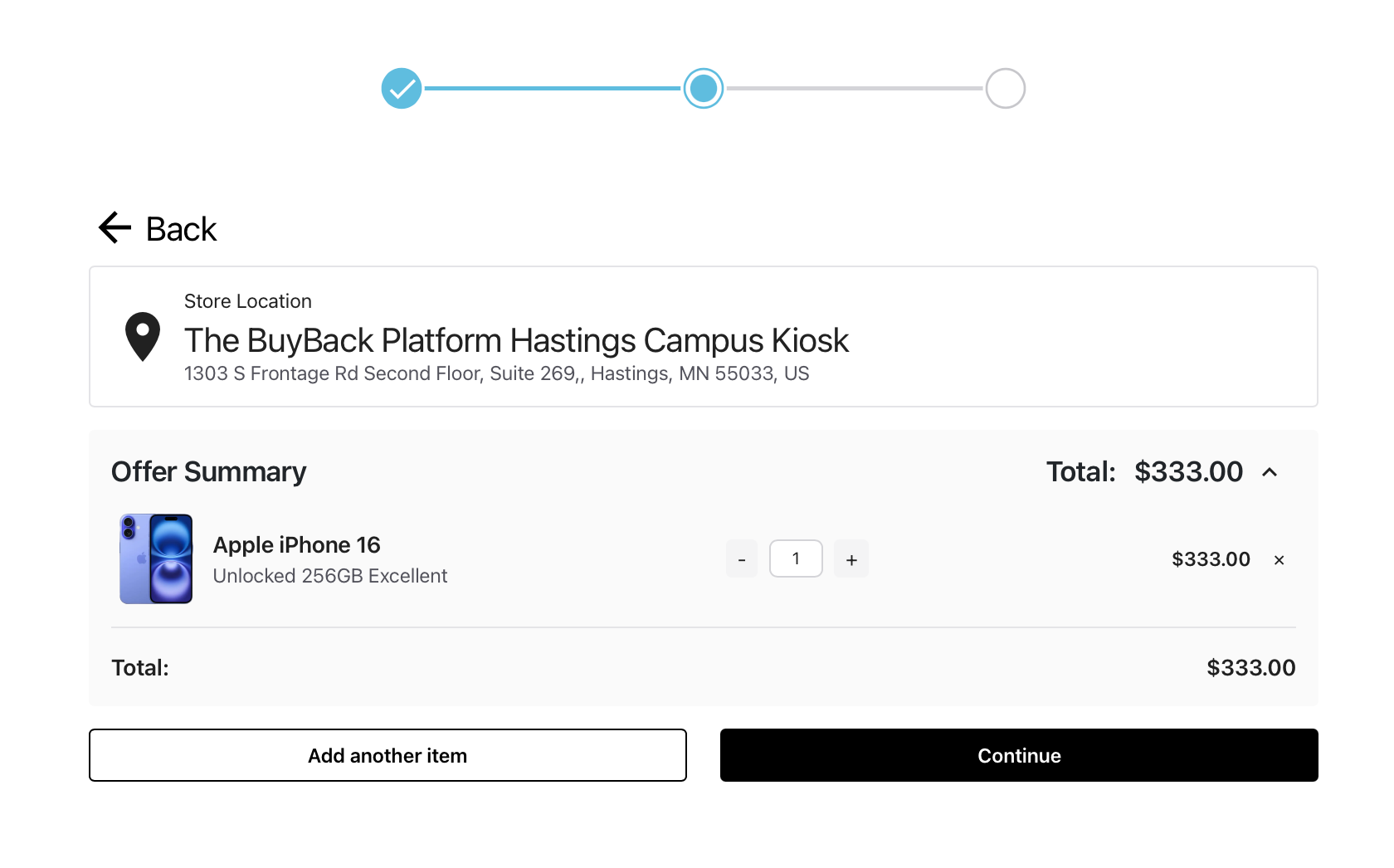Click the Apple iPhone 16 item title
This screenshot has height=868, width=1394.
(296, 544)
